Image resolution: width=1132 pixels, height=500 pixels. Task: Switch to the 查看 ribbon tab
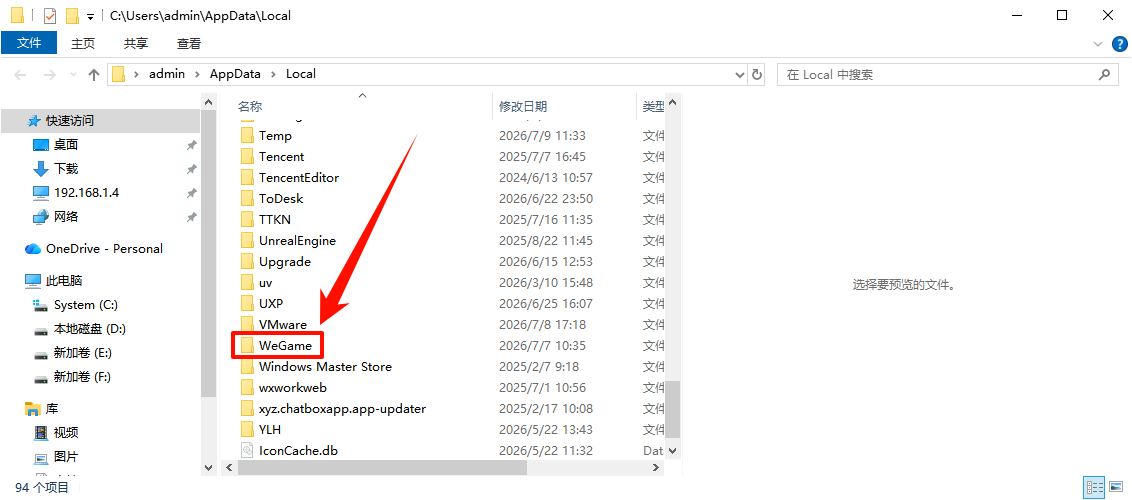click(x=188, y=43)
